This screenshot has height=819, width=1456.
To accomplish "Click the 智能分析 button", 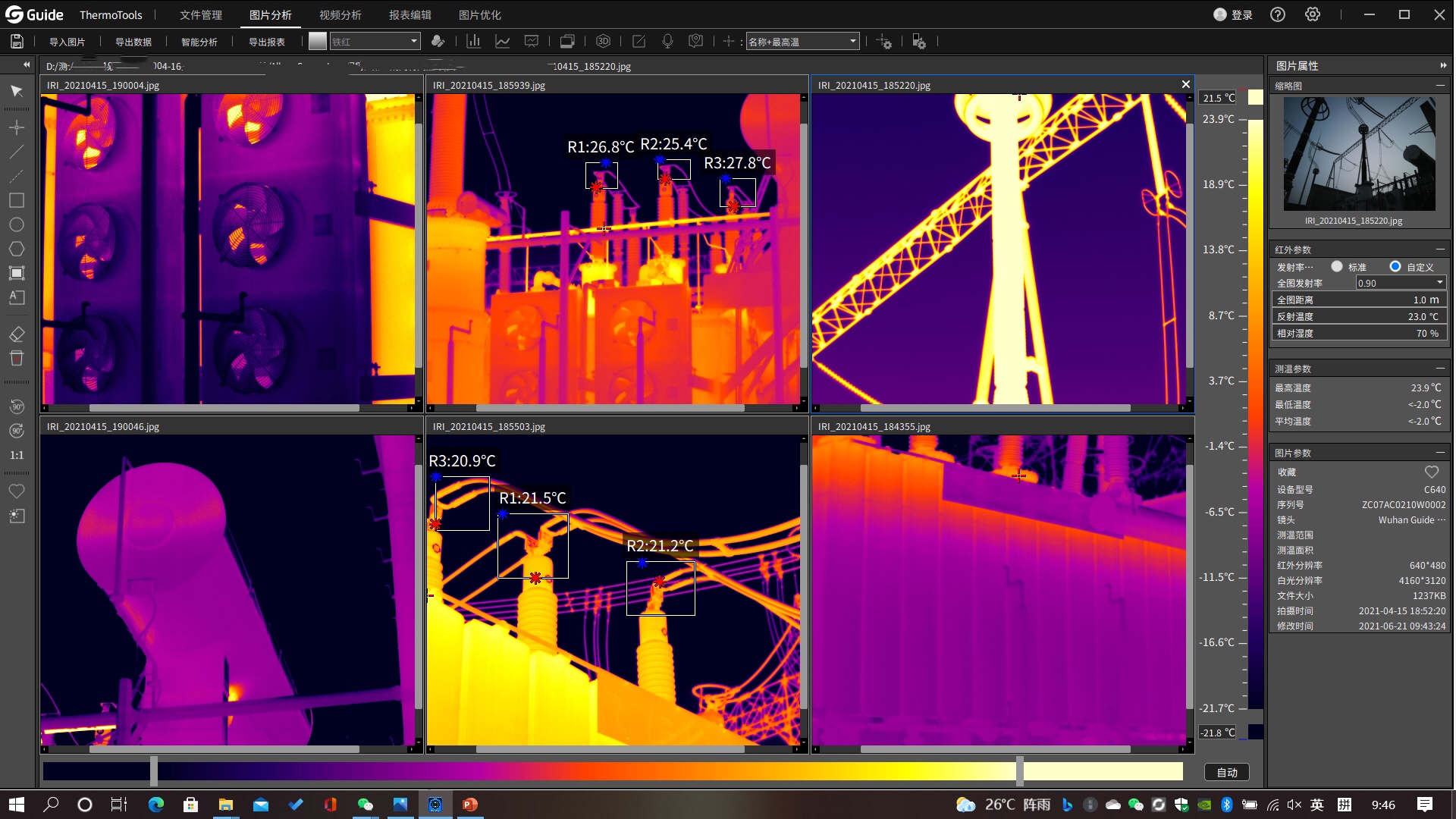I will (x=199, y=42).
